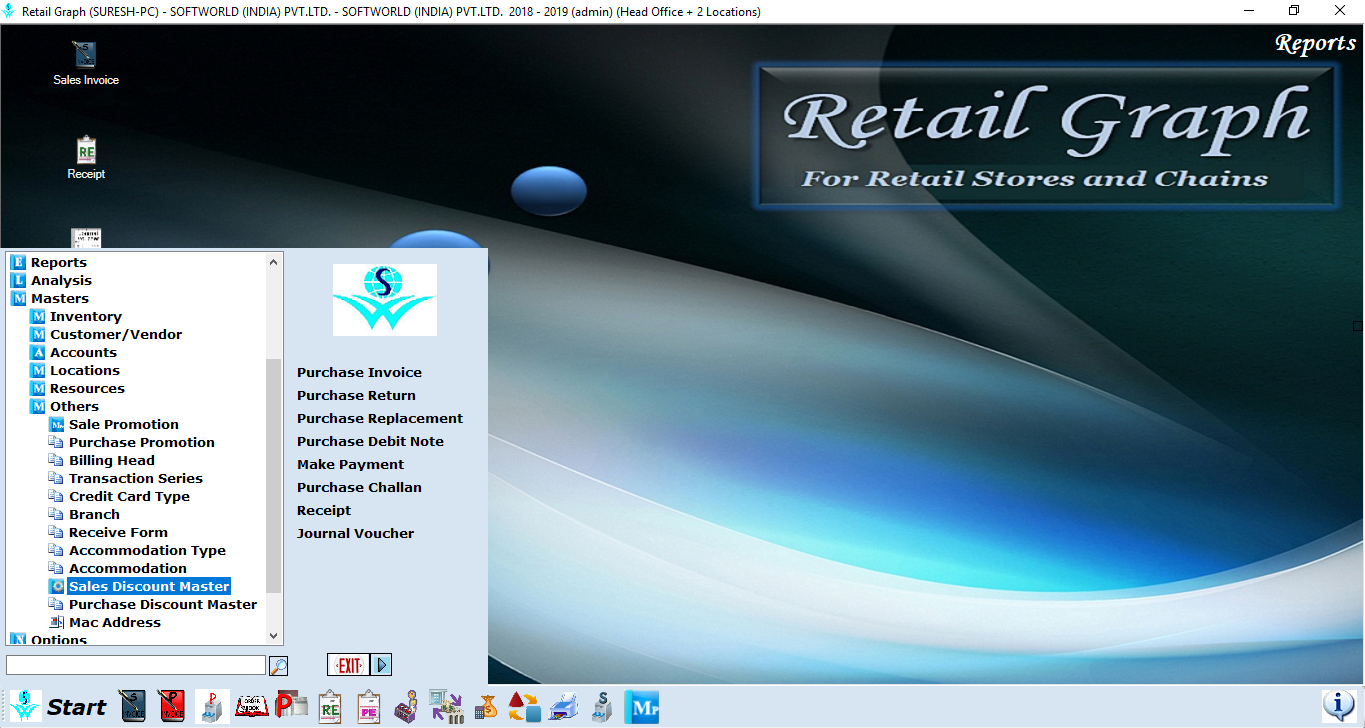Open the PE clipboard toolbar icon
Image resolution: width=1365 pixels, height=728 pixels.
[369, 706]
